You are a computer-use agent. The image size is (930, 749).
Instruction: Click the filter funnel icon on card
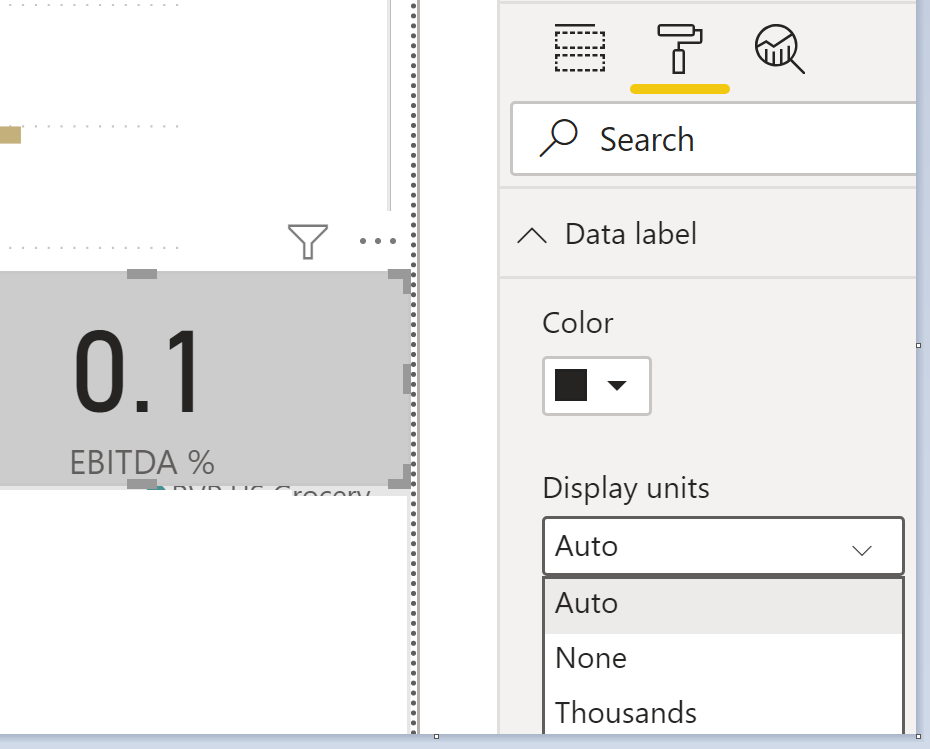pyautogui.click(x=308, y=241)
